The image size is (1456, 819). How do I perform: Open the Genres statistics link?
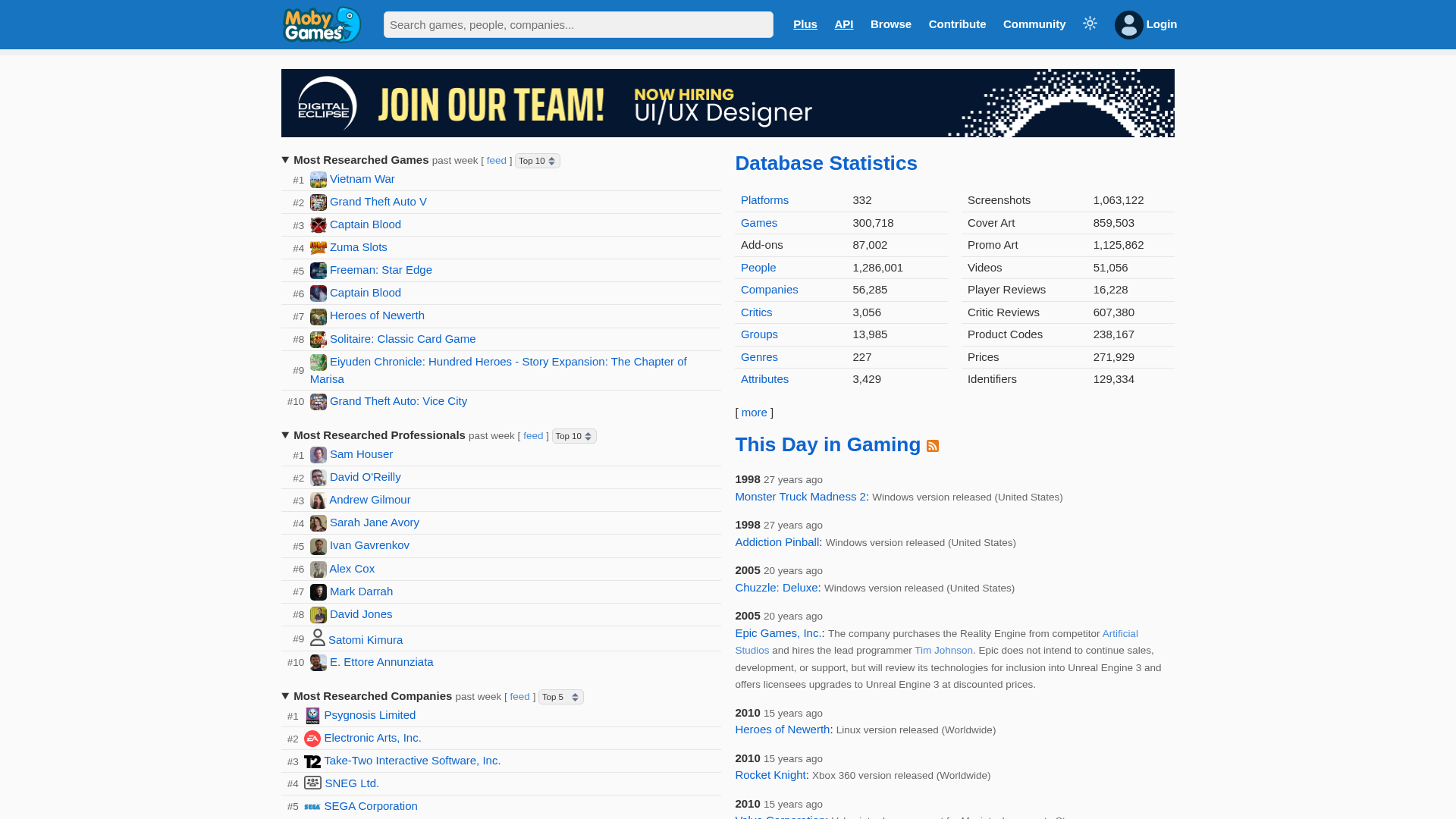click(759, 357)
